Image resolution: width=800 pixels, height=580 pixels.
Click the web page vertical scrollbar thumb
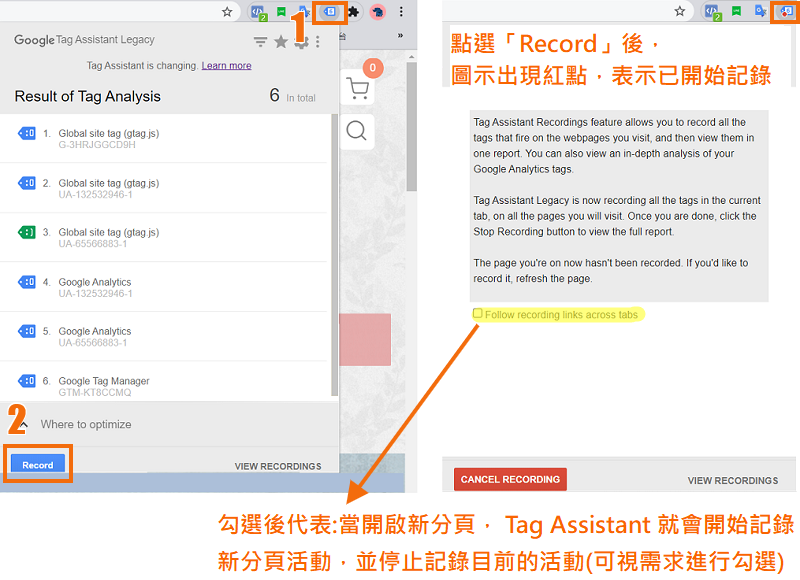pyautogui.click(x=412, y=127)
